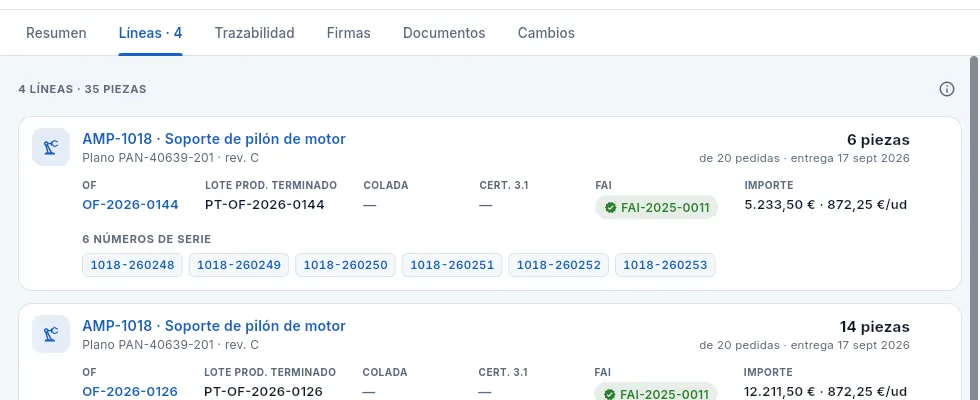Image resolution: width=980 pixels, height=400 pixels.
Task: Open AMP-1018 title link in 14 piezas card
Action: [x=214, y=326]
